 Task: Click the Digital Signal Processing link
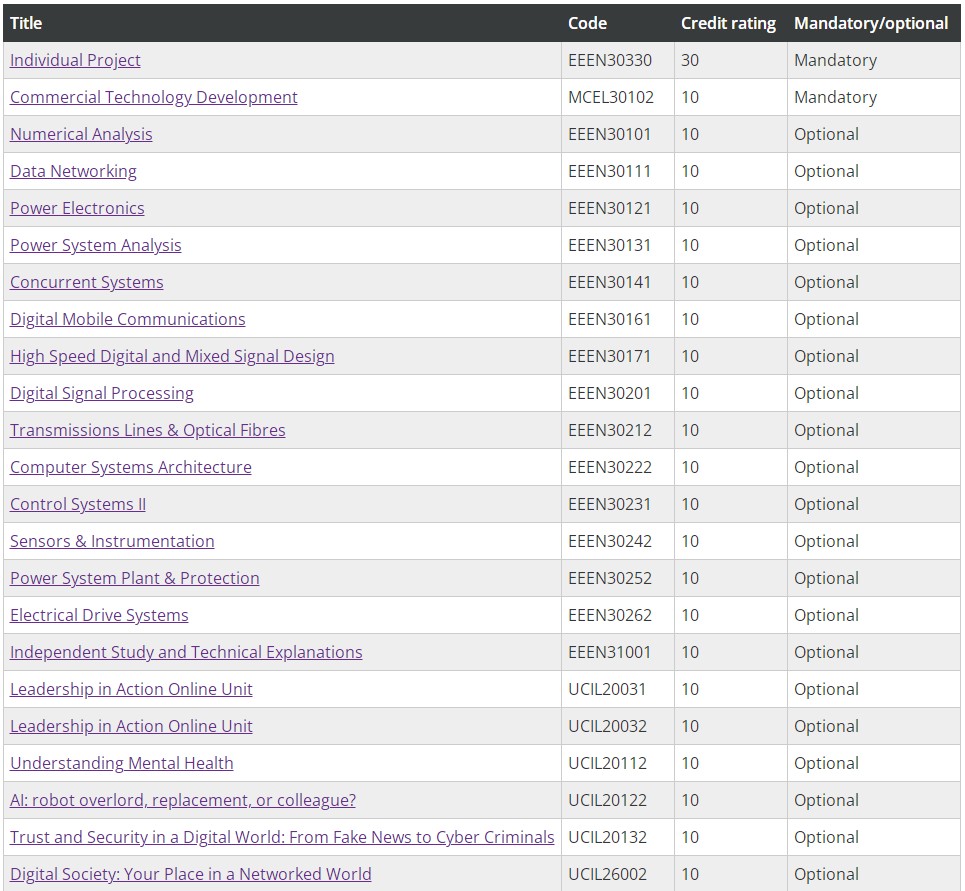click(x=102, y=393)
